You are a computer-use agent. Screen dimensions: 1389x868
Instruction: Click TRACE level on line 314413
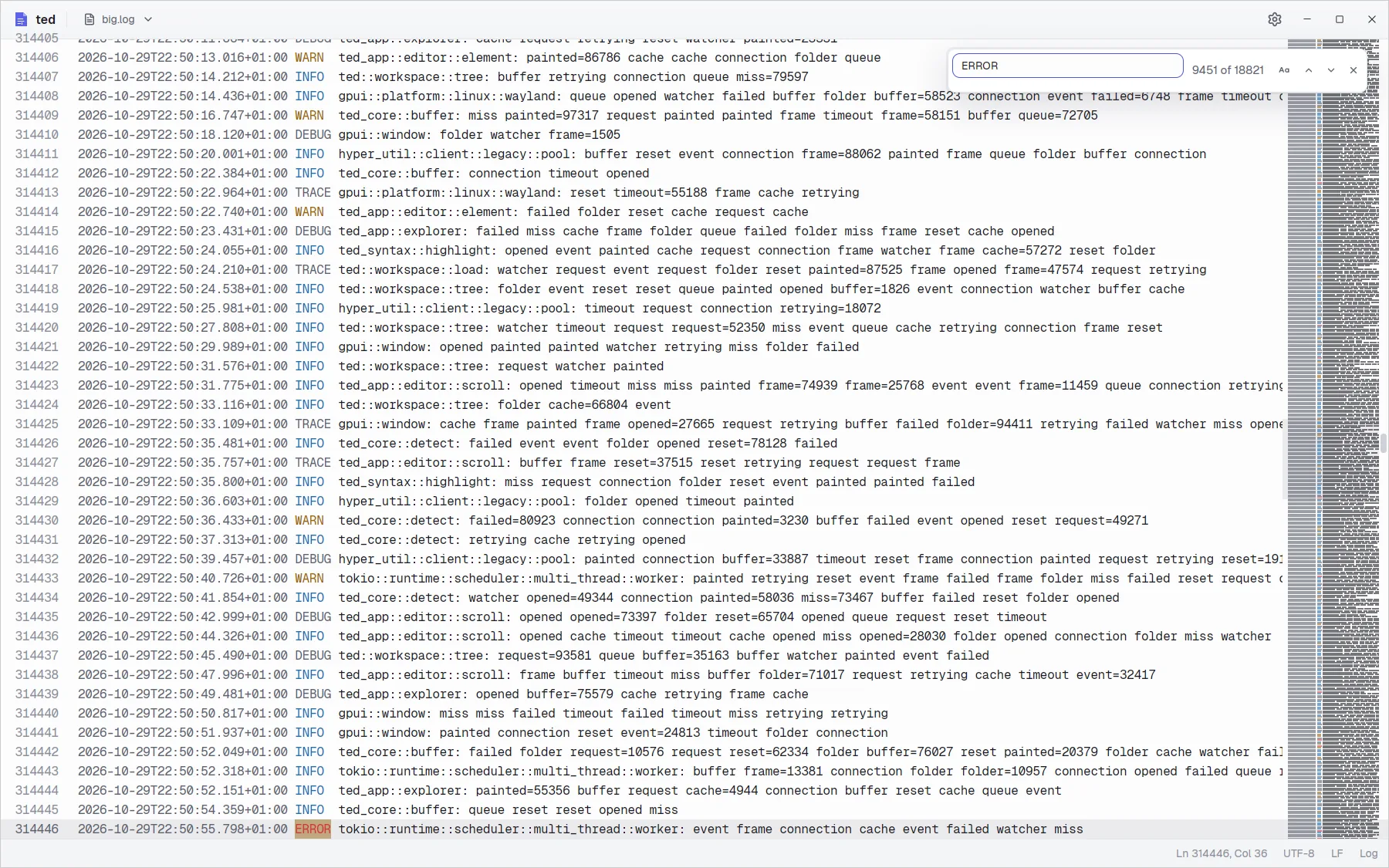pyautogui.click(x=313, y=193)
